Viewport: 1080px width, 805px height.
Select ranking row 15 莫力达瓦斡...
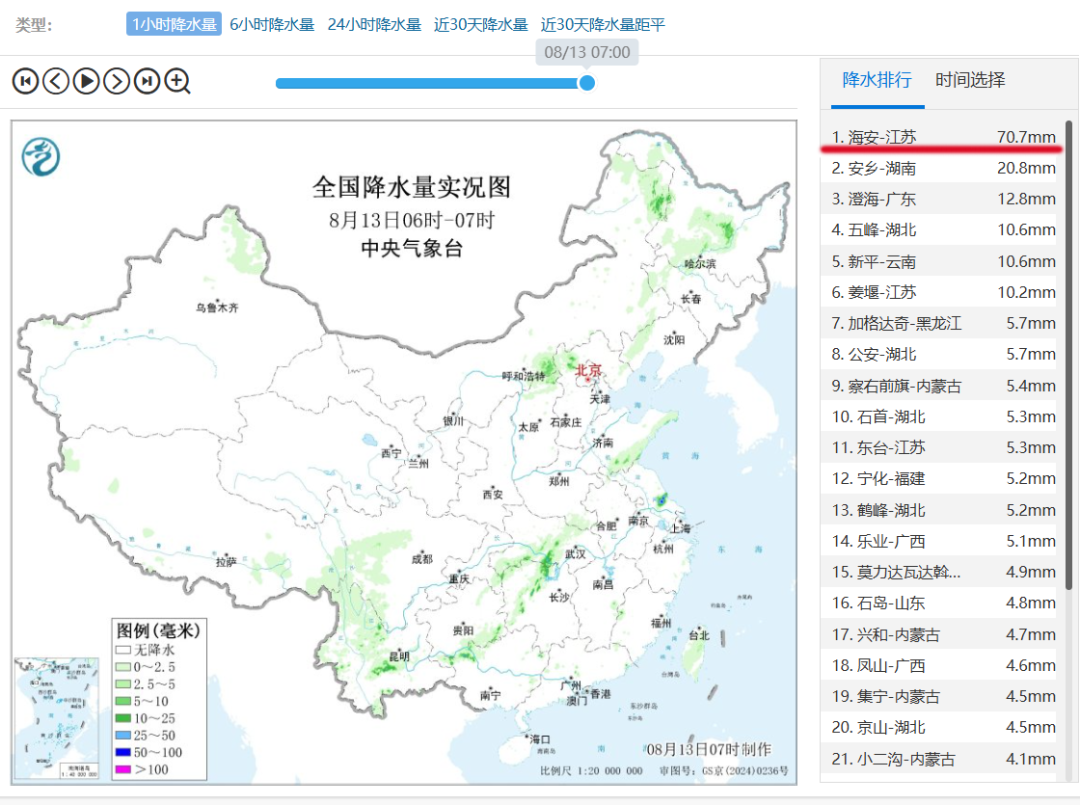pos(939,572)
